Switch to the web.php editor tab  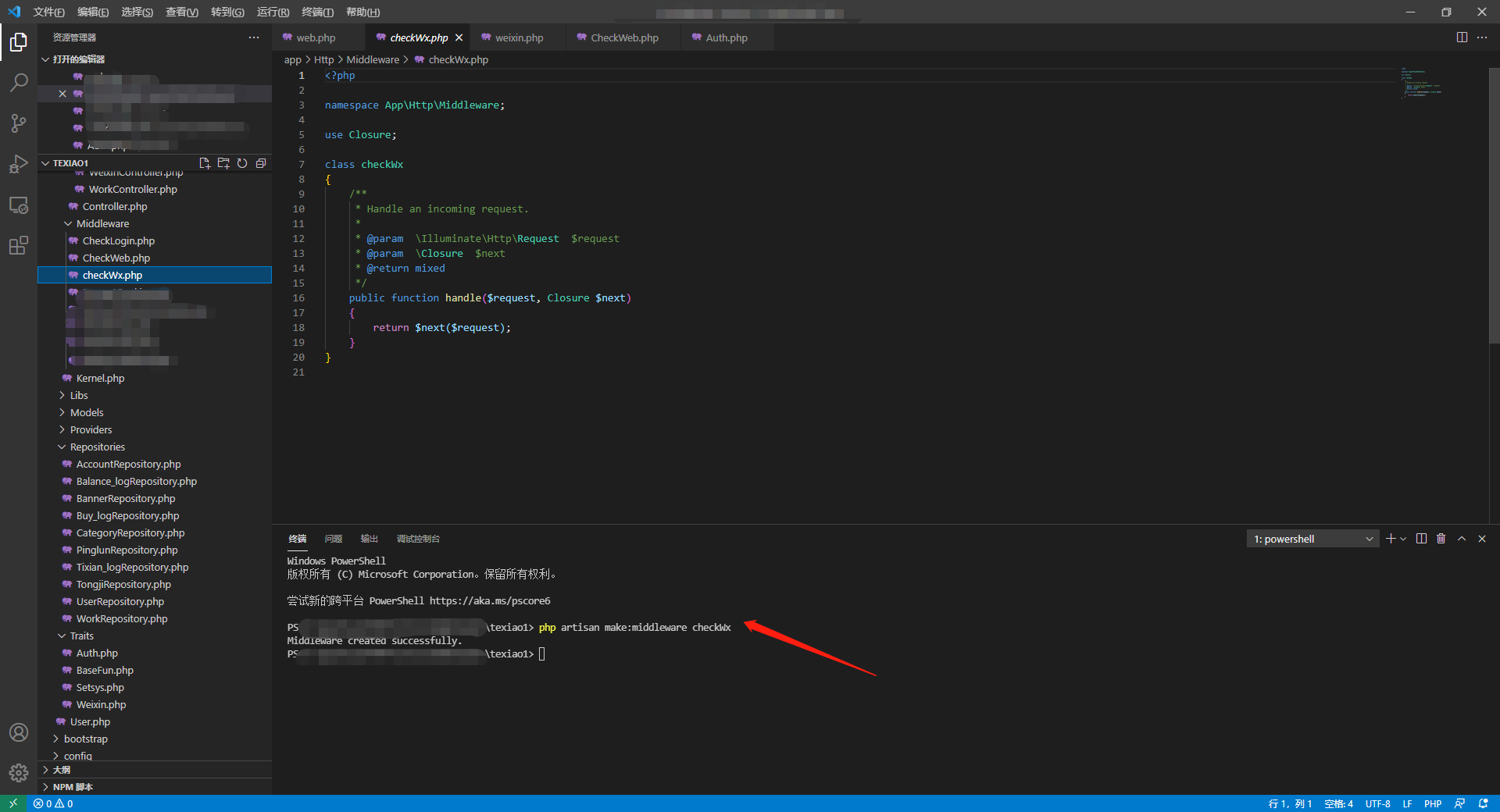coord(316,37)
